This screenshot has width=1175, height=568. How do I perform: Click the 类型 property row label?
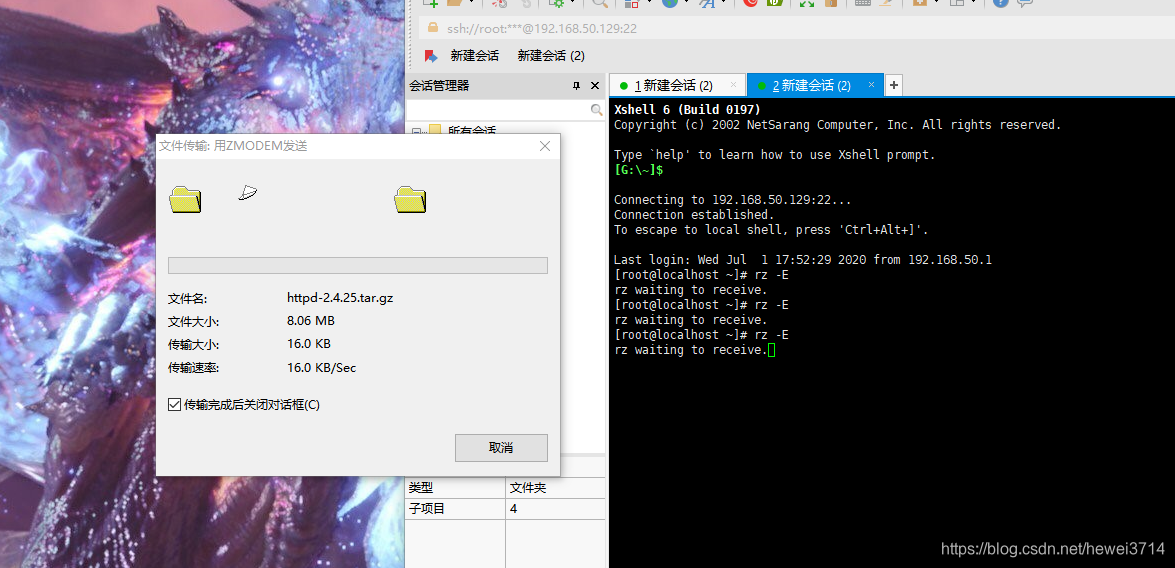tap(420, 488)
